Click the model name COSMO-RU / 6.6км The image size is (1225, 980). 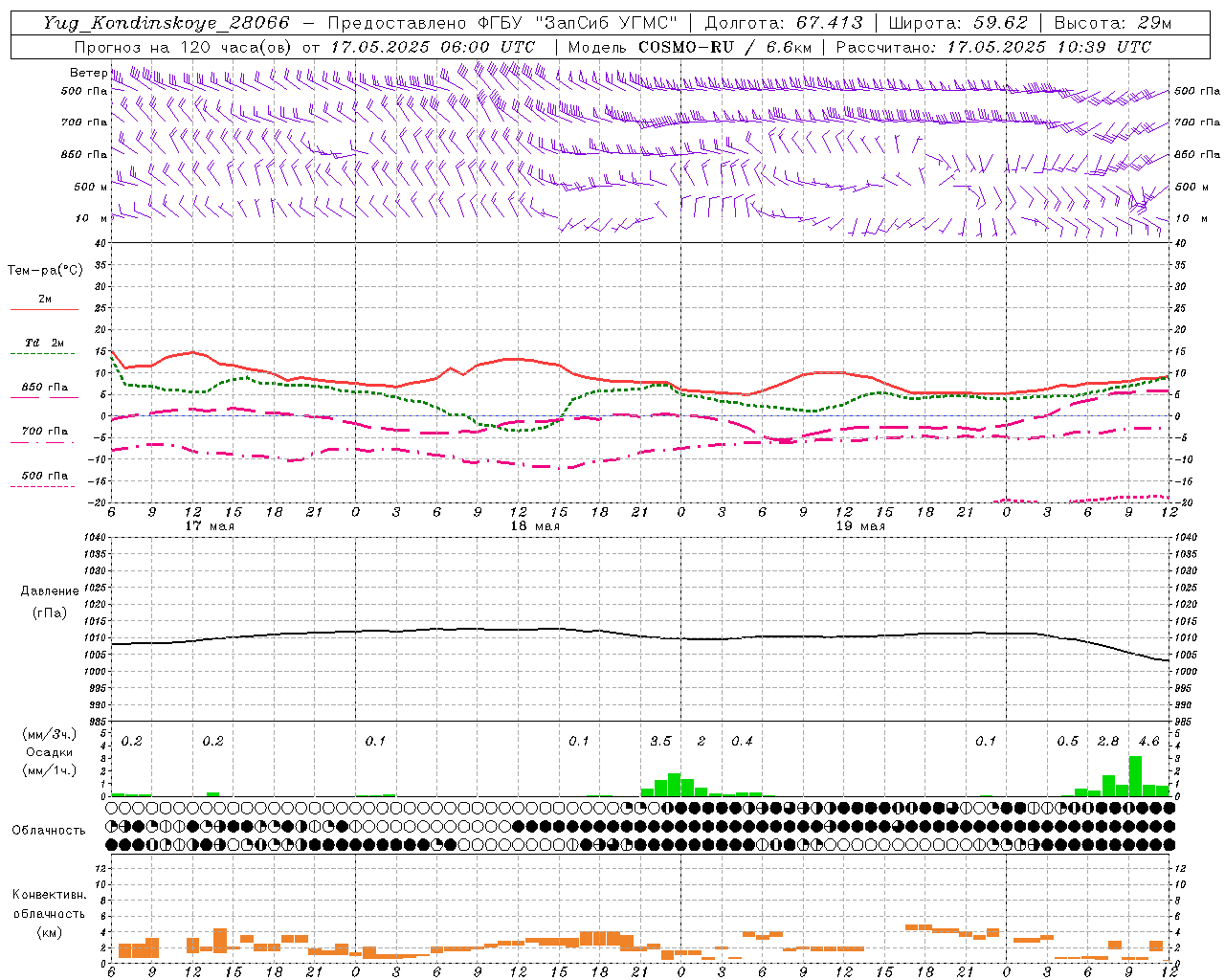pos(725,47)
